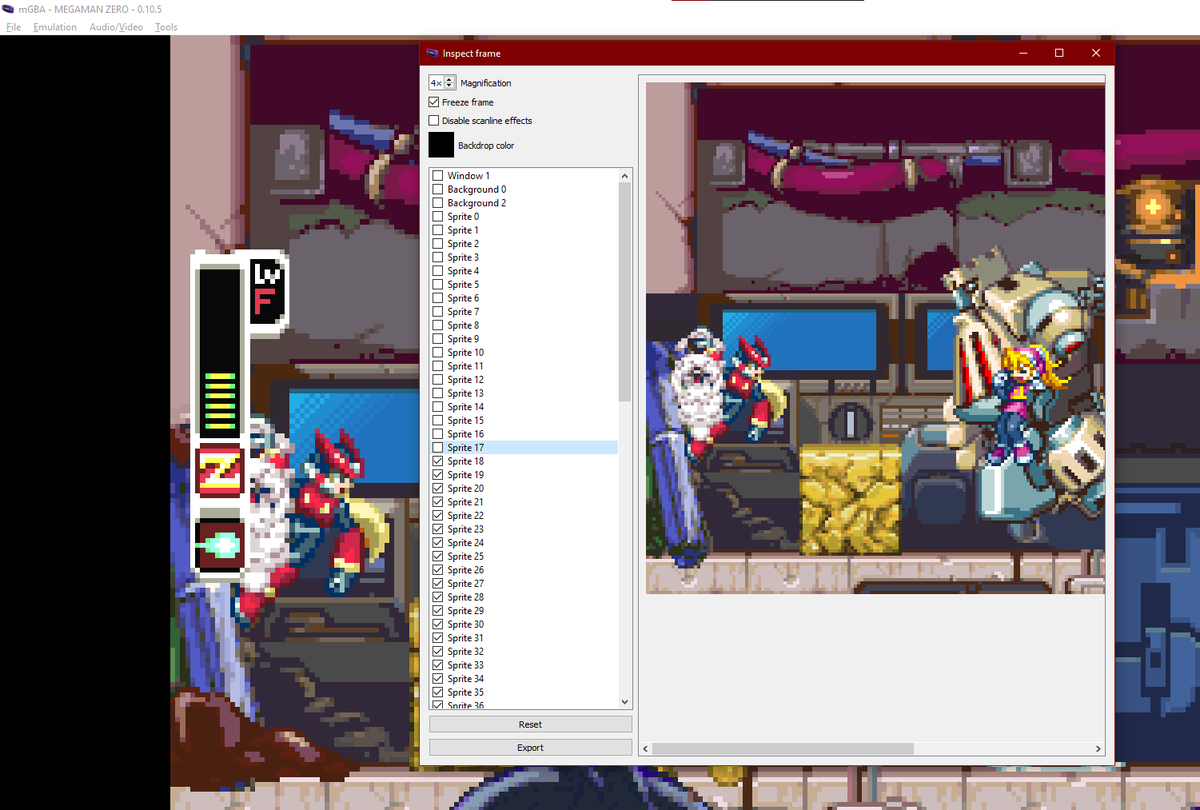The width and height of the screenshot is (1200, 810).
Task: Click the layer list scroll down arrow
Action: (625, 702)
